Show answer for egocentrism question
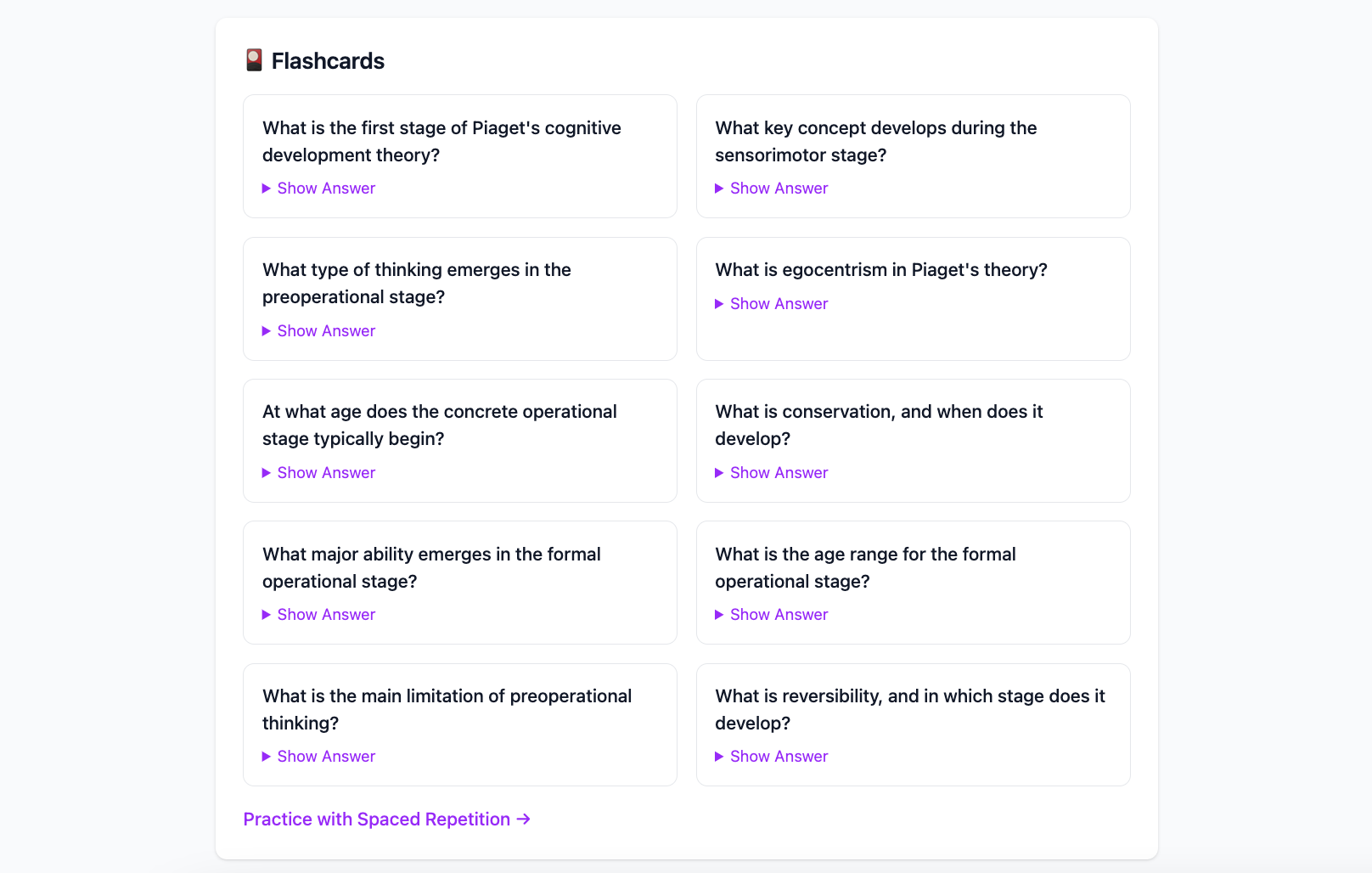Screen dimensions: 1372x873 tap(779, 304)
